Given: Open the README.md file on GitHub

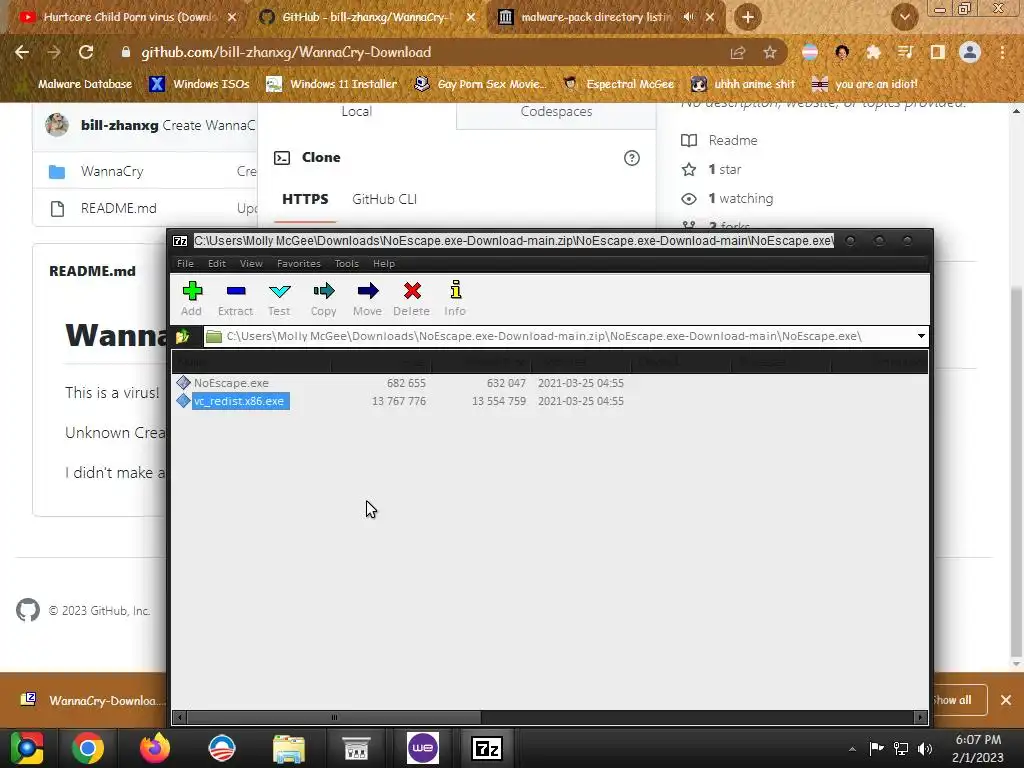Looking at the screenshot, I should [x=118, y=208].
